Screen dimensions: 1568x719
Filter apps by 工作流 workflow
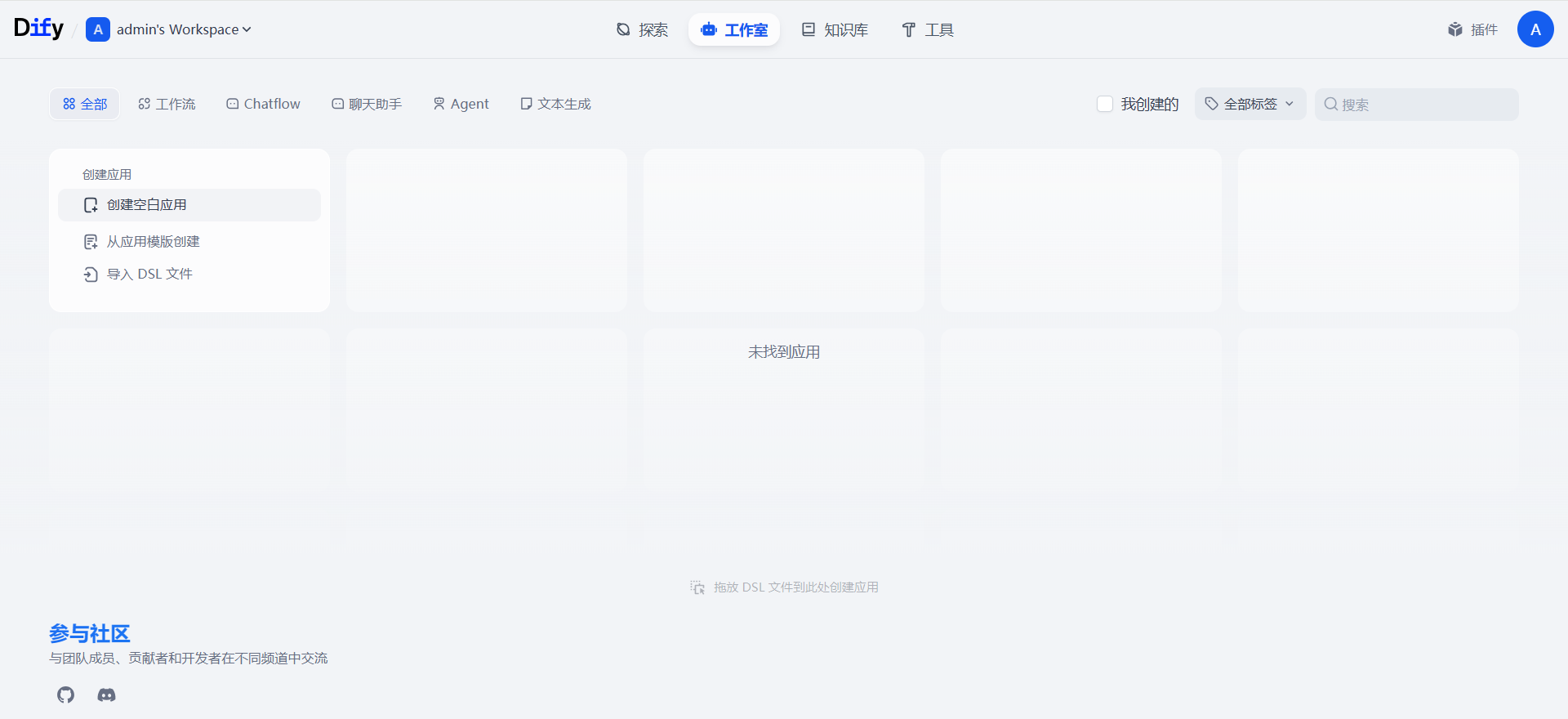tap(167, 104)
